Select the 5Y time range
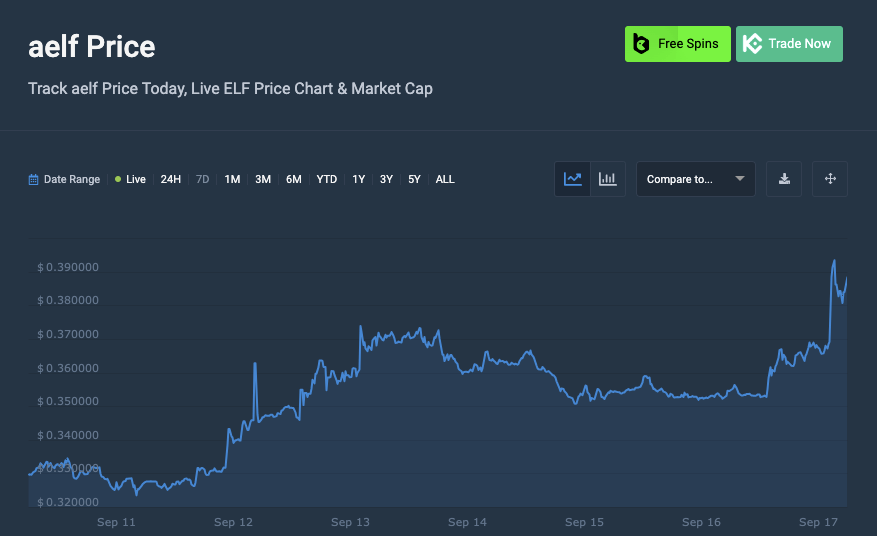The height and width of the screenshot is (536, 877). pyautogui.click(x=414, y=180)
